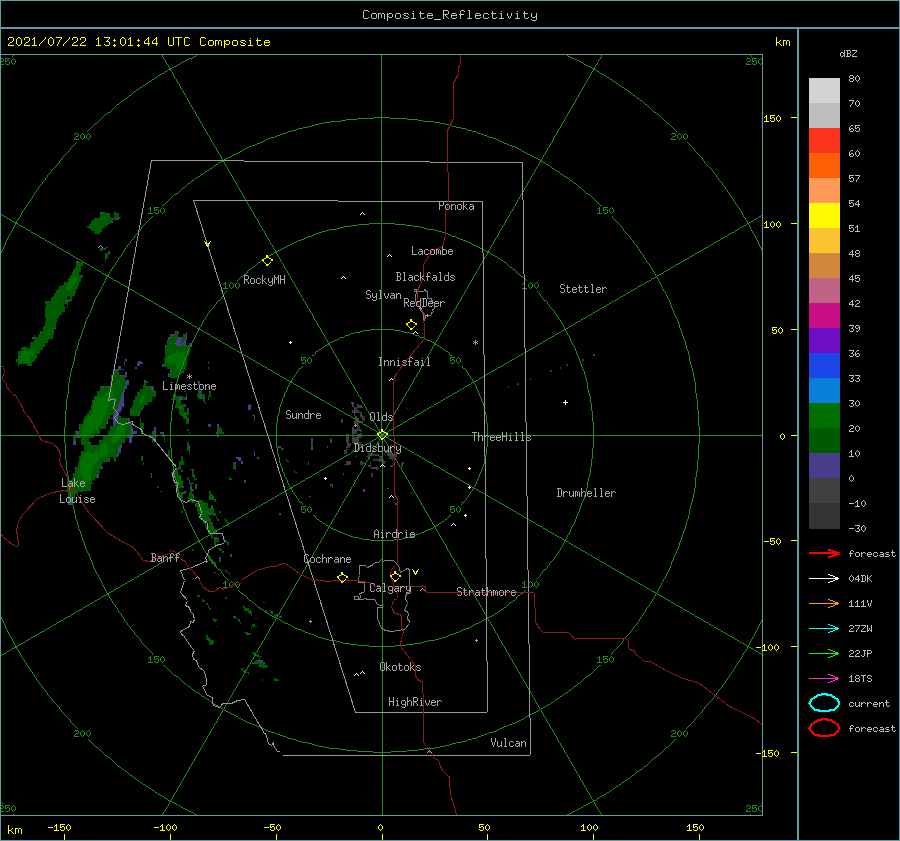900x841 pixels.
Task: Click the asterisk marker above Limestone
Action: pos(189,377)
